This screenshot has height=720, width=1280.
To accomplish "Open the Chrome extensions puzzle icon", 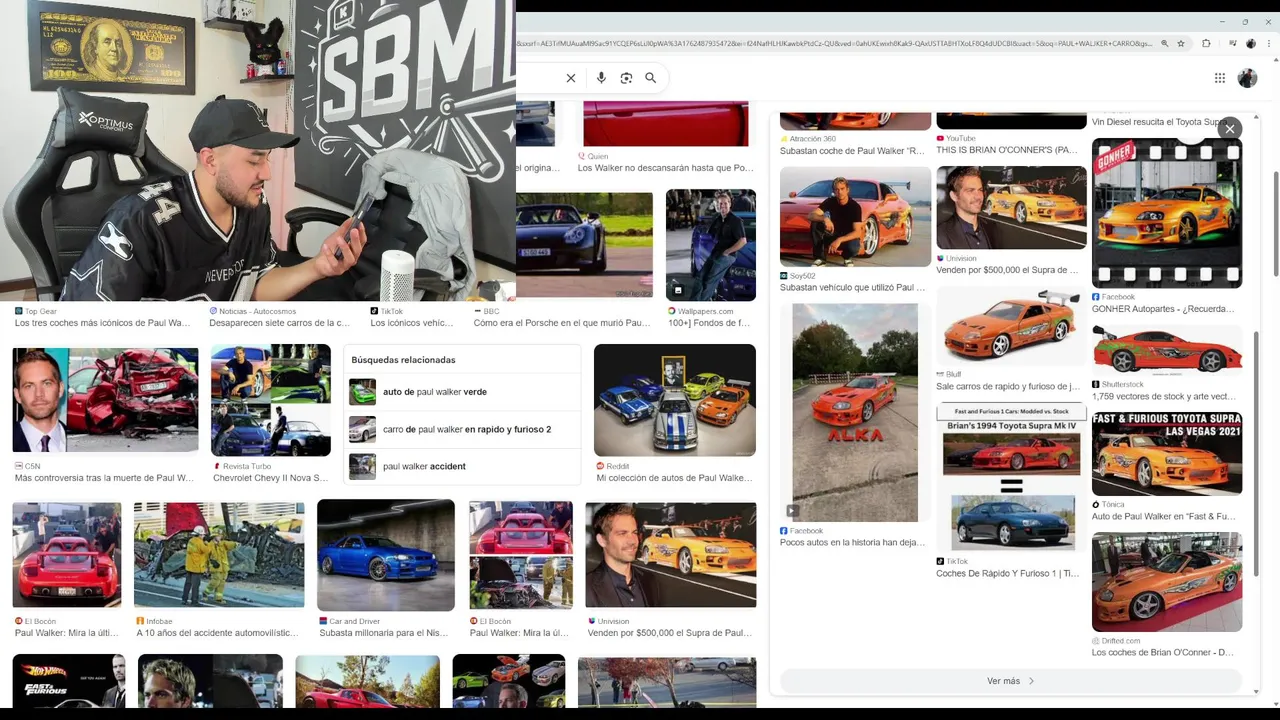I will 1206,44.
